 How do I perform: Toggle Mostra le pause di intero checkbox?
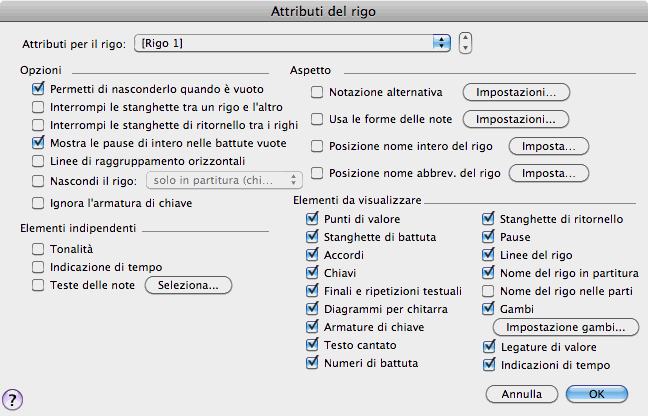coord(38,144)
